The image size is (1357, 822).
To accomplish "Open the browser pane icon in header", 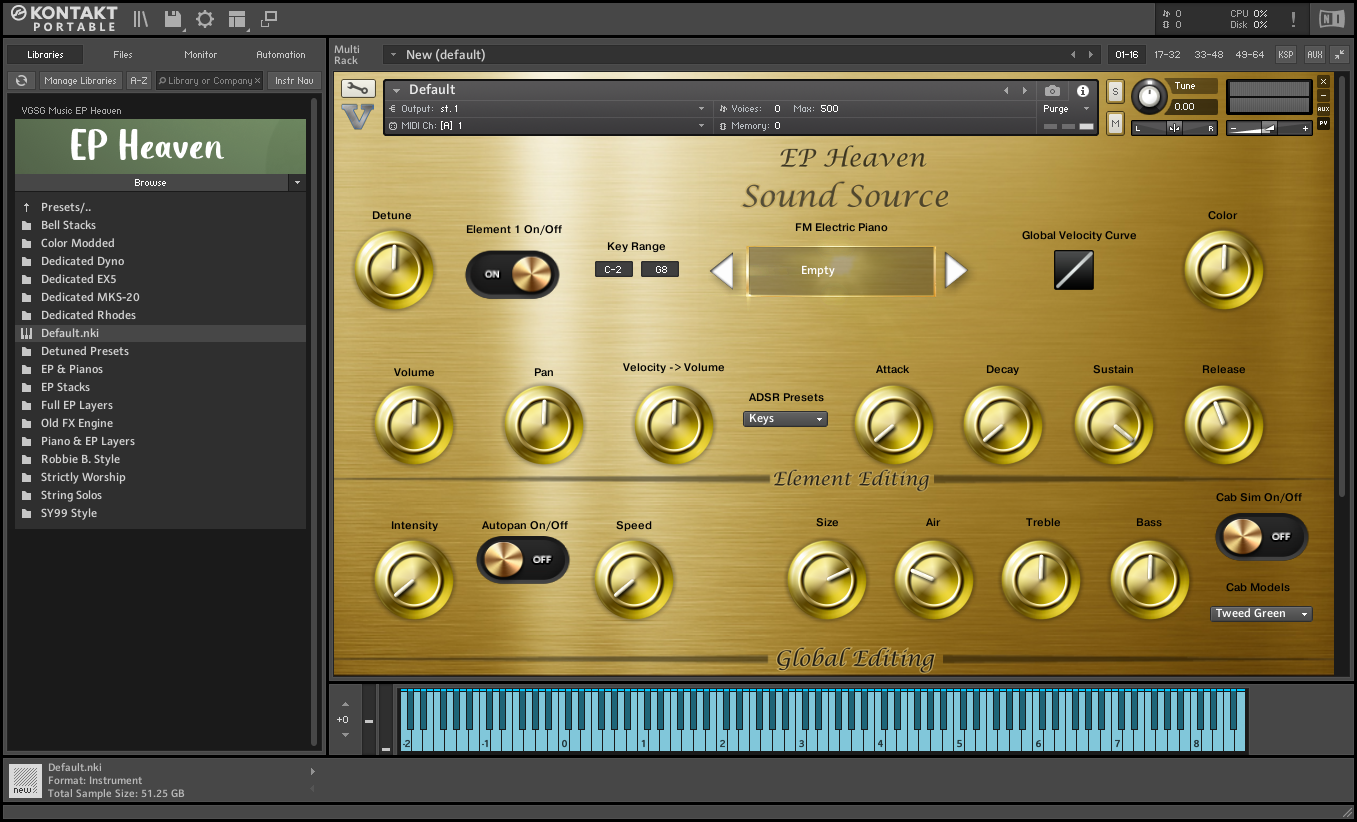I will 140,19.
